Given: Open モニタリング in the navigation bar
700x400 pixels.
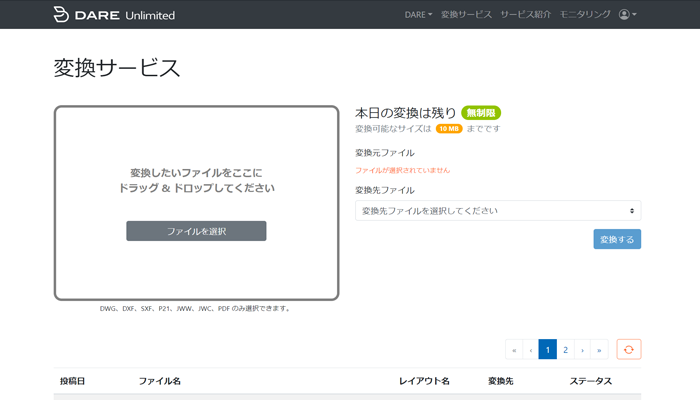Looking at the screenshot, I should click(584, 15).
